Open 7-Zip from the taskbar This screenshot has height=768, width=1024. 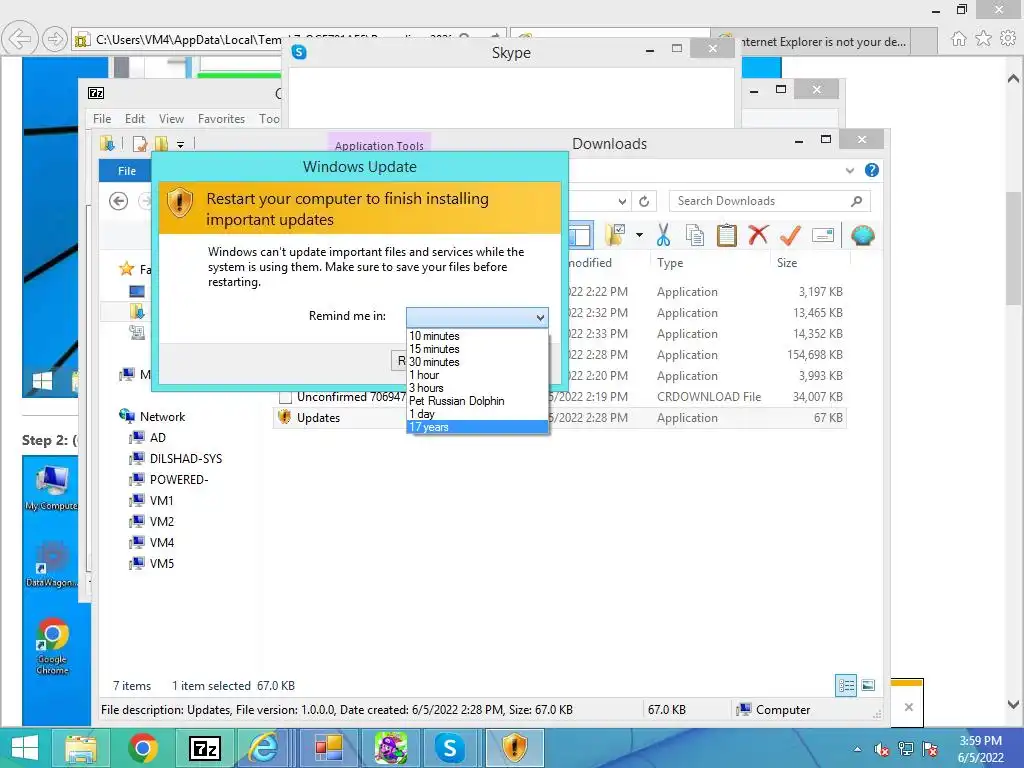(x=204, y=748)
